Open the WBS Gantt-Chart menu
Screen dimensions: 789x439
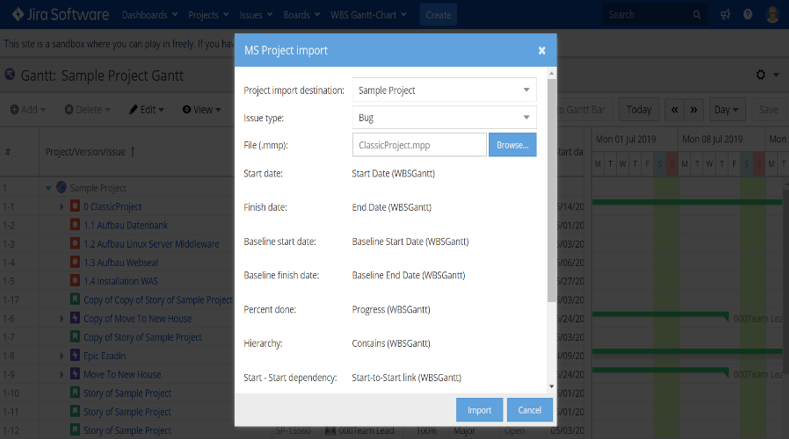pos(368,15)
